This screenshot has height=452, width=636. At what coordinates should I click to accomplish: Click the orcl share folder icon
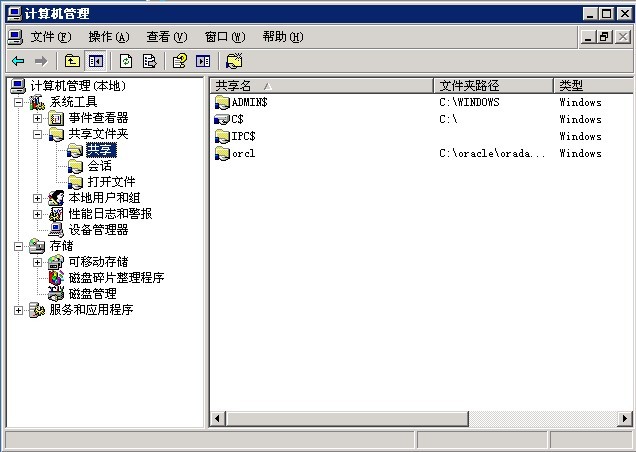(222, 154)
